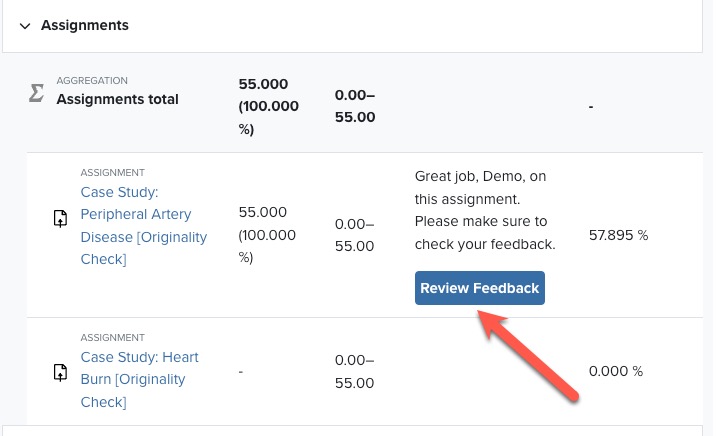The width and height of the screenshot is (718, 436).
Task: Click the bold 55.000 (100.000 %) total grade
Action: pyautogui.click(x=268, y=107)
